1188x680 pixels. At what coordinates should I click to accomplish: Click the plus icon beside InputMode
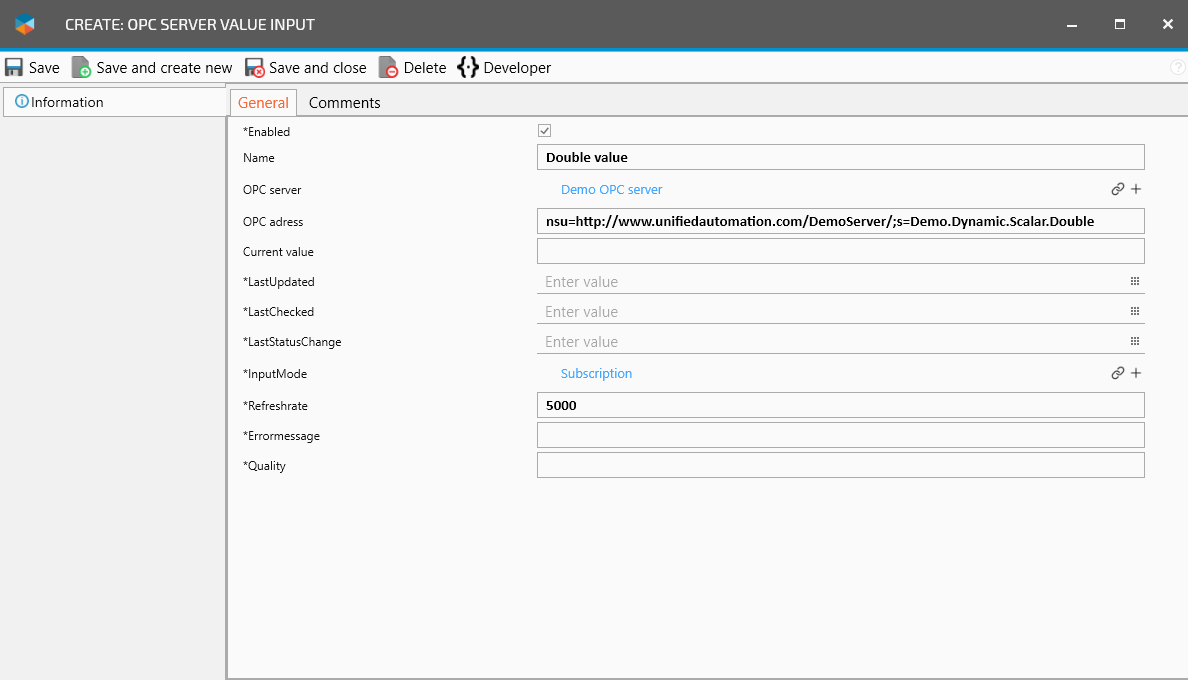click(1136, 373)
